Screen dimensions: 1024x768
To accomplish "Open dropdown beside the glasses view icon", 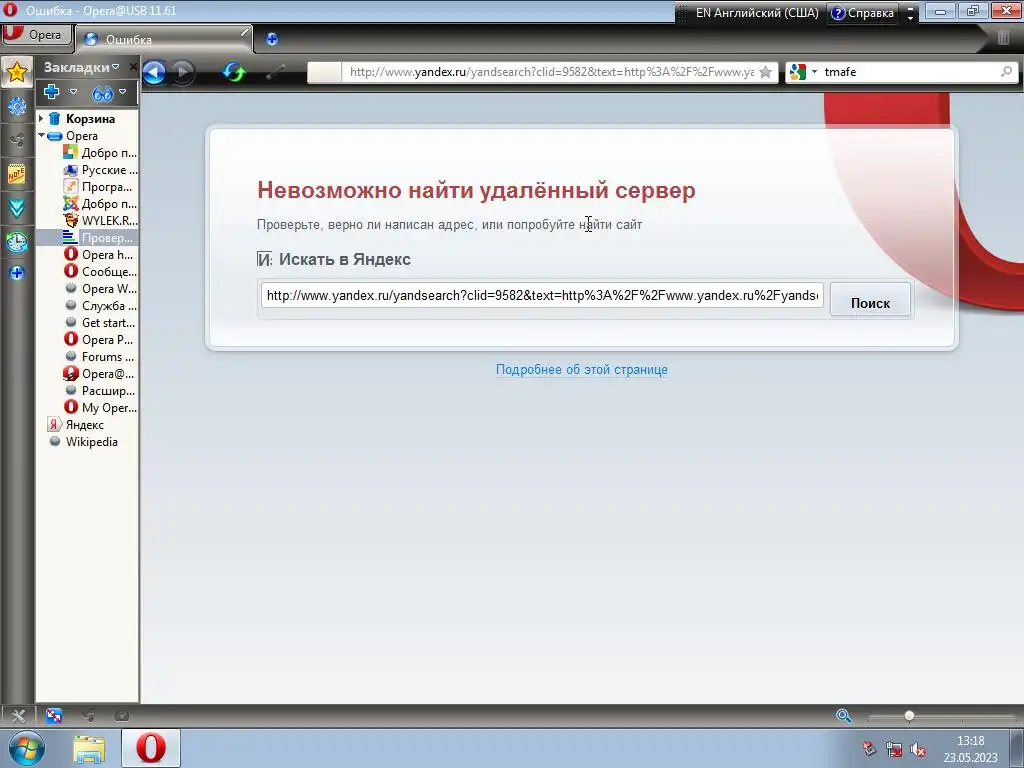I will coord(122,91).
